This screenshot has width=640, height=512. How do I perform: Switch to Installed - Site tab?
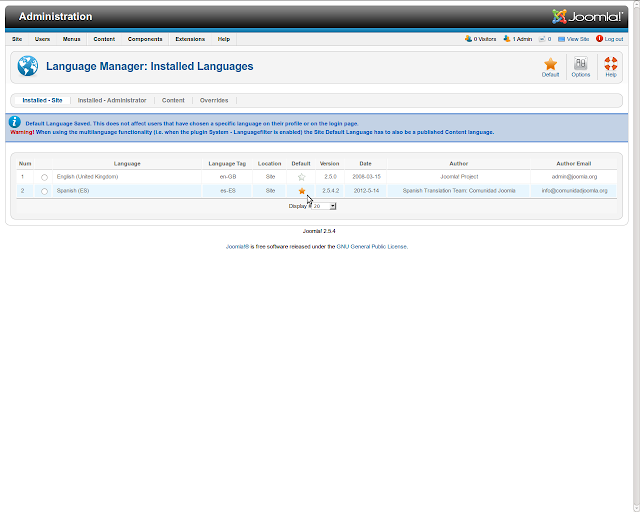click(x=42, y=100)
